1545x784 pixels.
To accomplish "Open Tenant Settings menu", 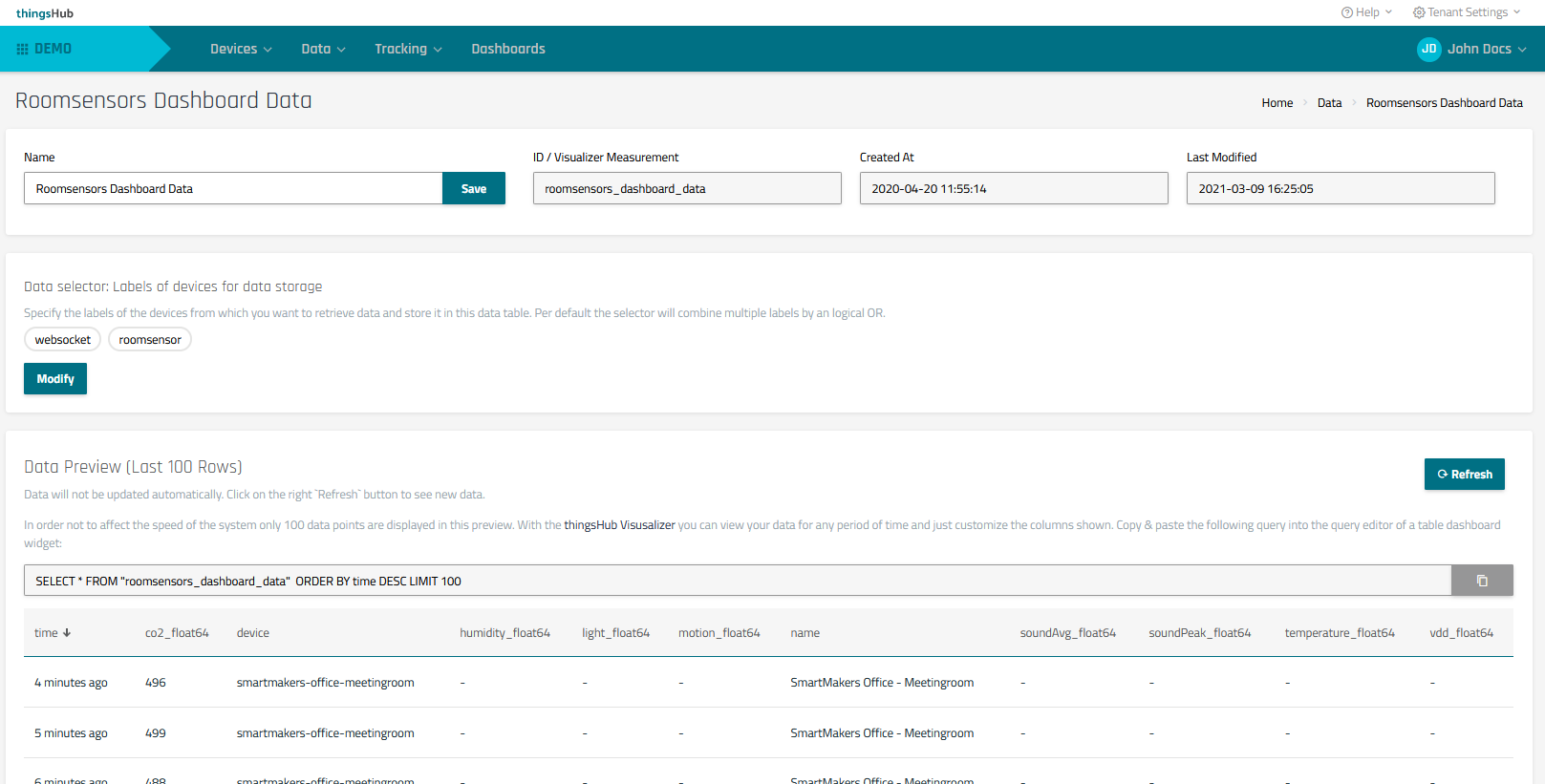I will [1467, 12].
